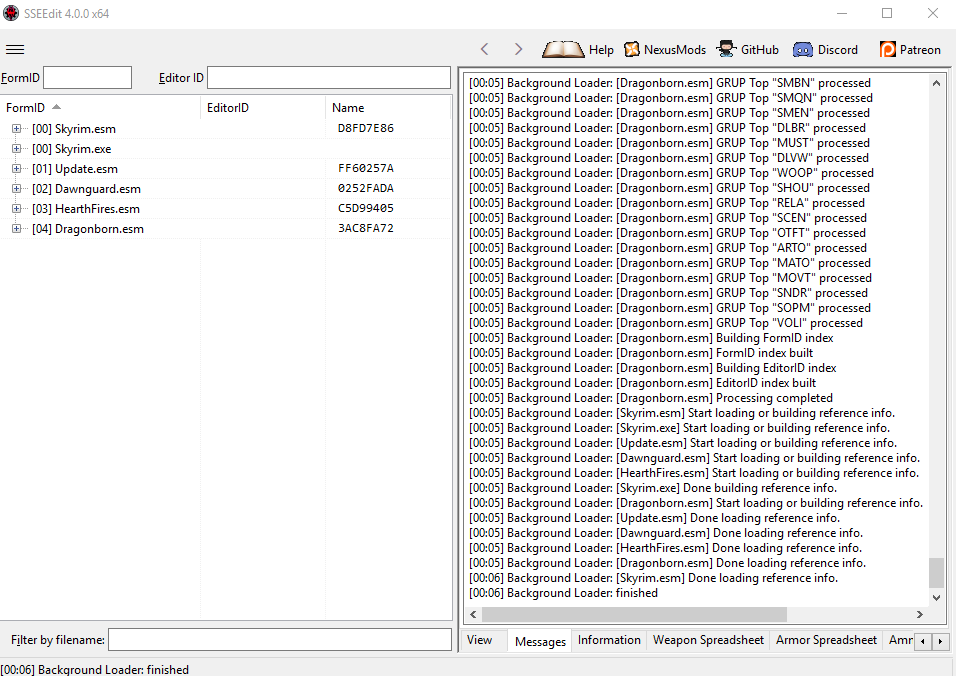
Task: Open the hamburger main menu
Action: coord(15,49)
